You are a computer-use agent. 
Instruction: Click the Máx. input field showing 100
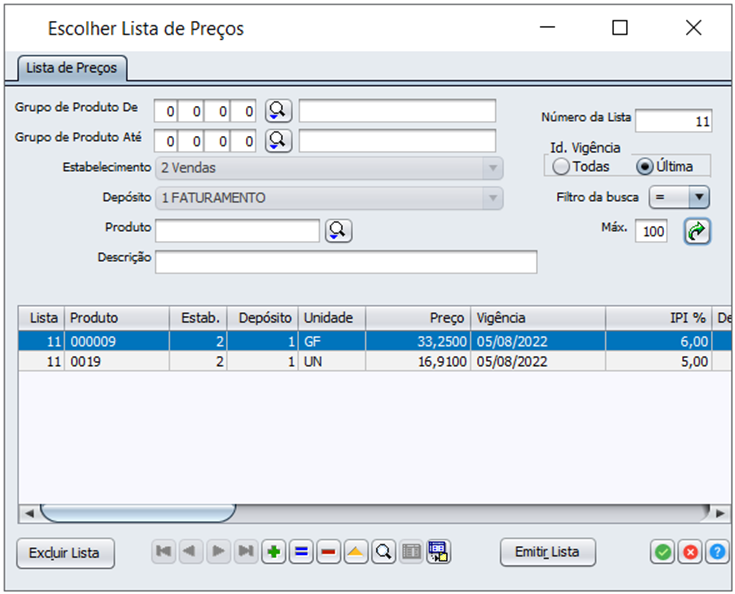click(651, 231)
